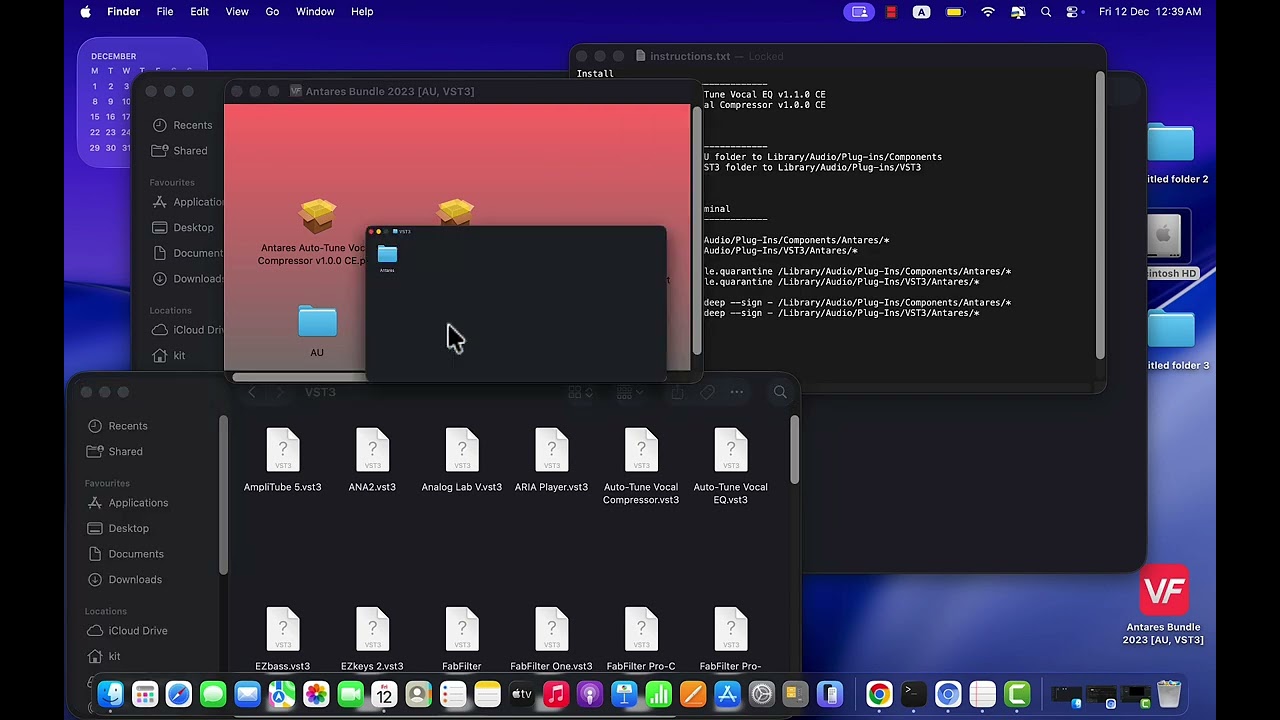Open the More actions menu in VST3 toolbar
This screenshot has height=720, width=1280.
tap(736, 392)
